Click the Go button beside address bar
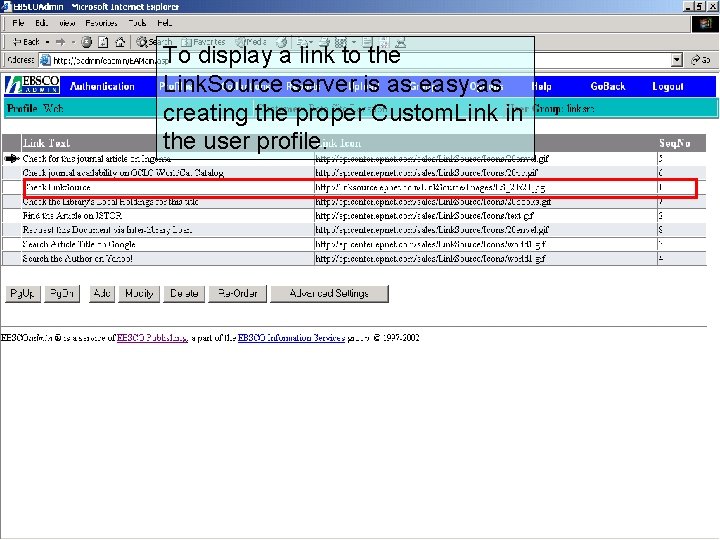 click(701, 60)
